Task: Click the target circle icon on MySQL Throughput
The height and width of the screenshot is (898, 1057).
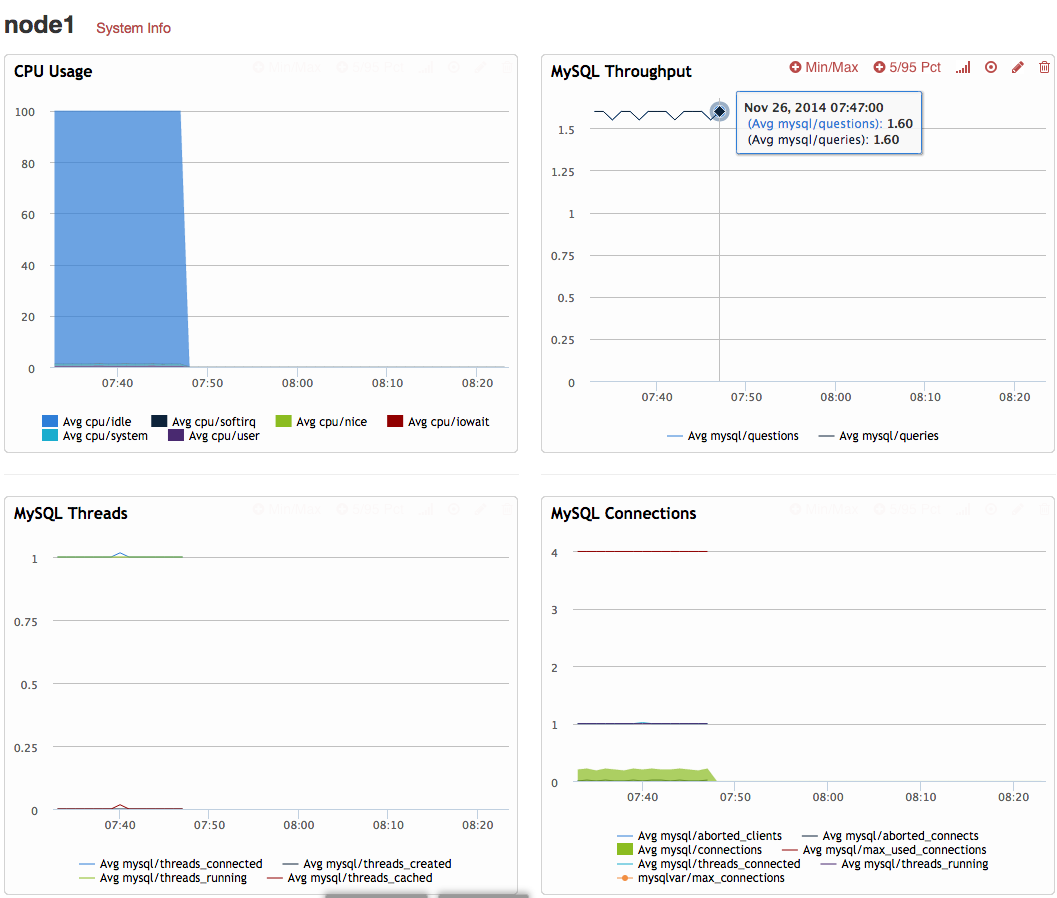Action: [991, 67]
